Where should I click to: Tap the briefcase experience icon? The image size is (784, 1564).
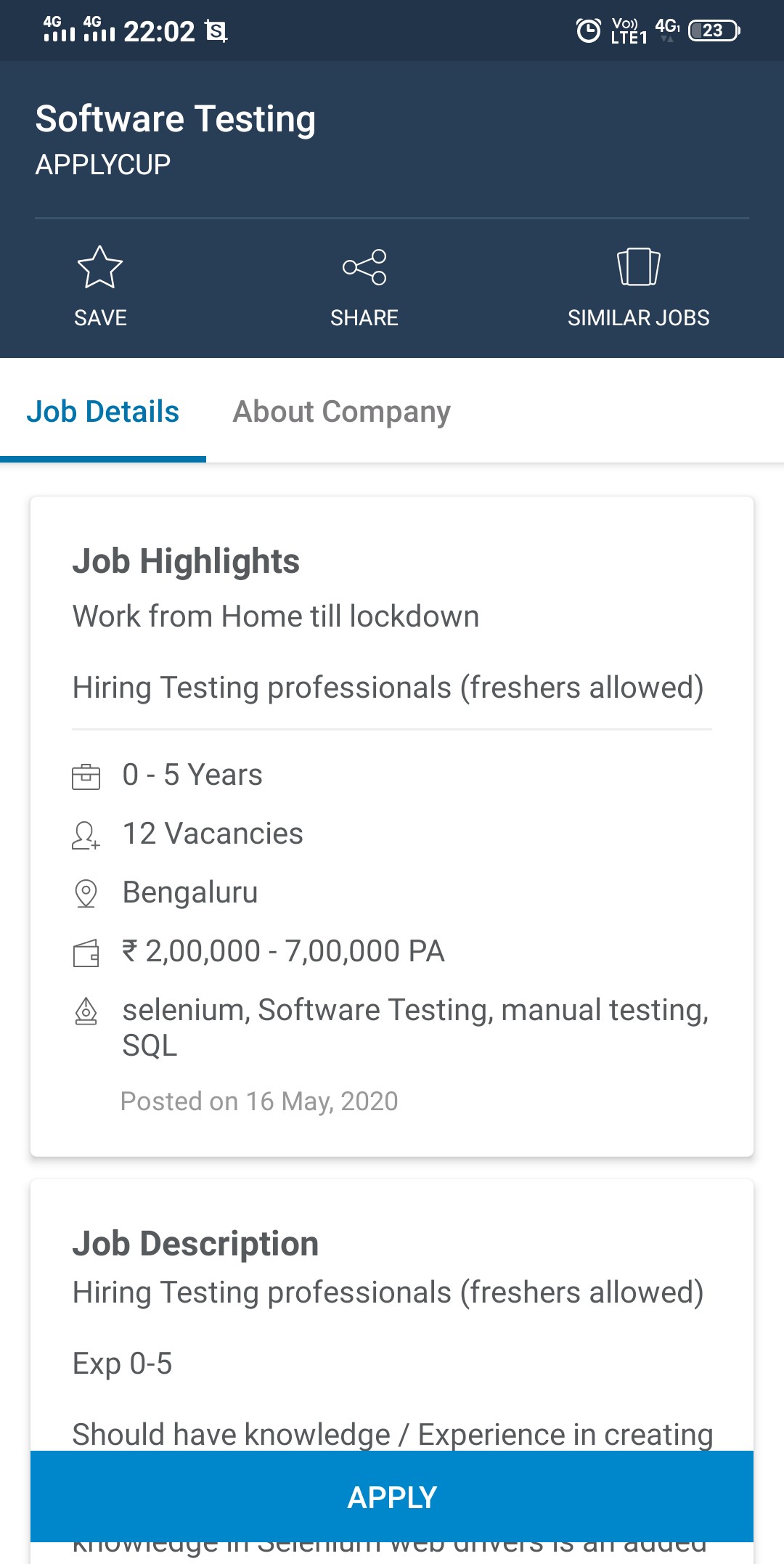(x=86, y=776)
